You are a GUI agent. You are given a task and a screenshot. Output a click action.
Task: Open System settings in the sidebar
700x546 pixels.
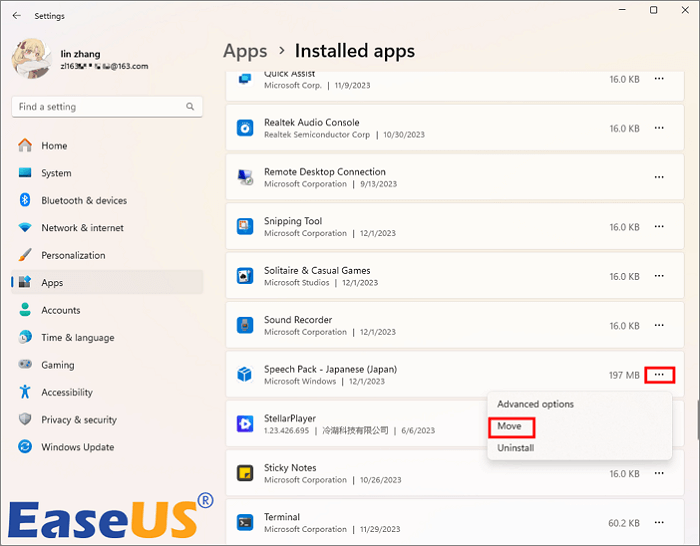107,173
